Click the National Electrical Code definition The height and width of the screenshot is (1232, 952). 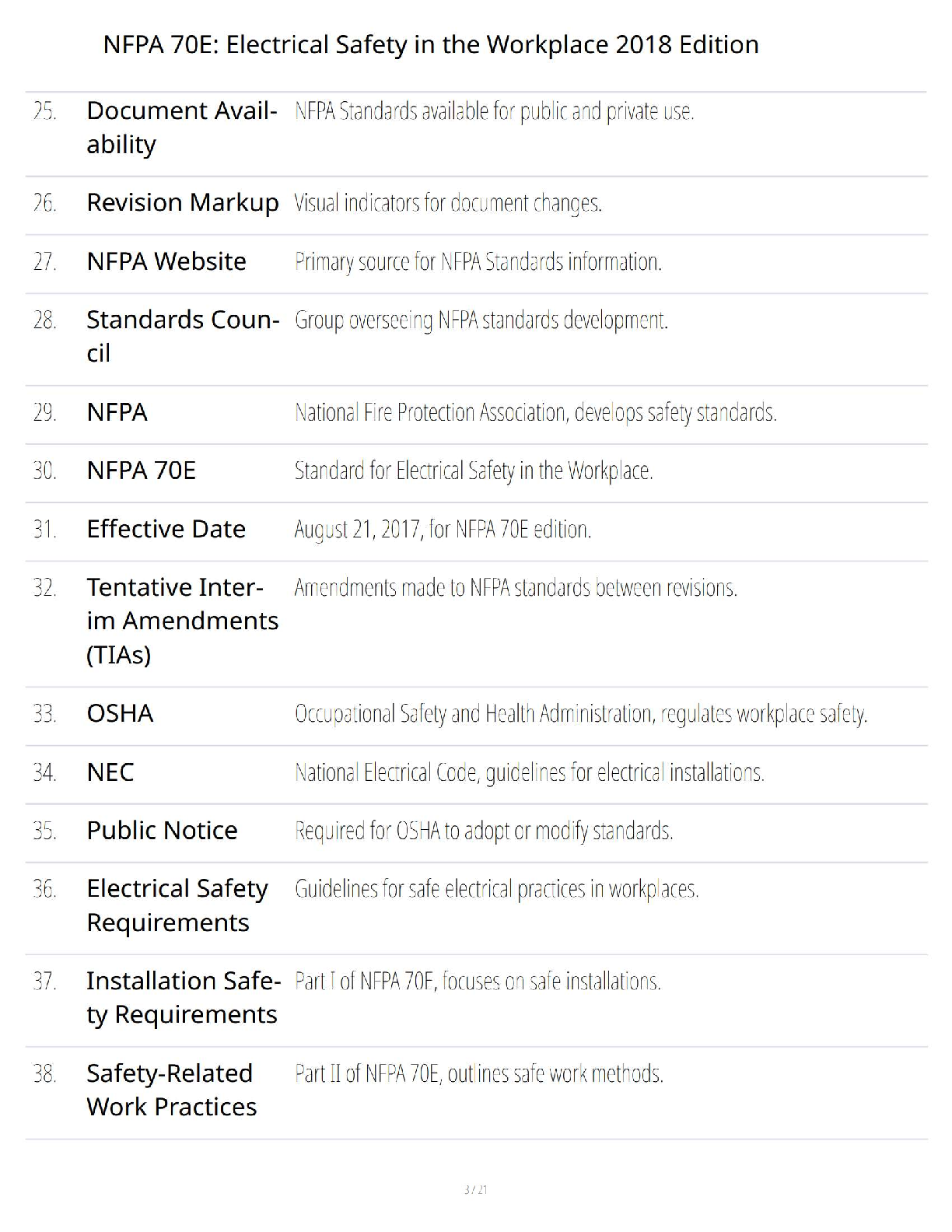click(x=529, y=773)
